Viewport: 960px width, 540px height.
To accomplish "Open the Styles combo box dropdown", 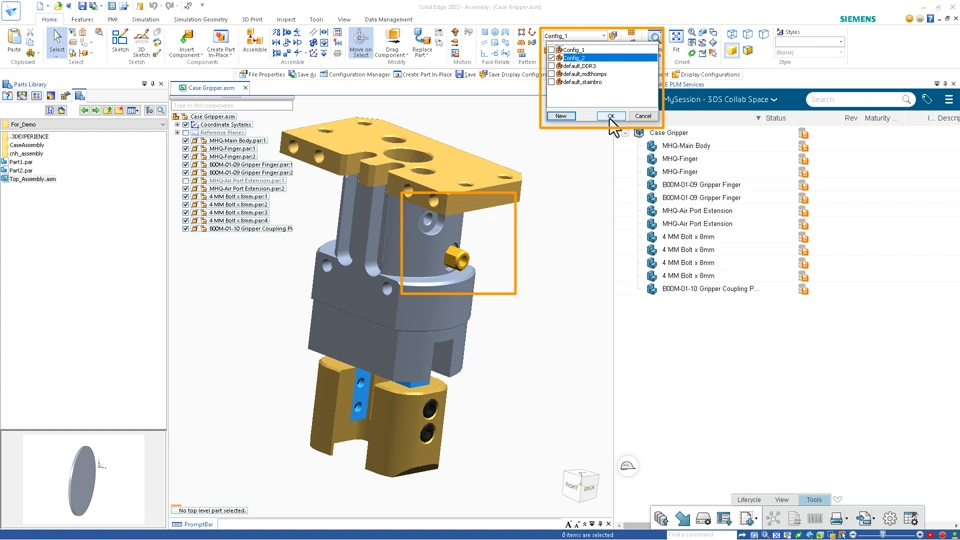I will (x=840, y=42).
